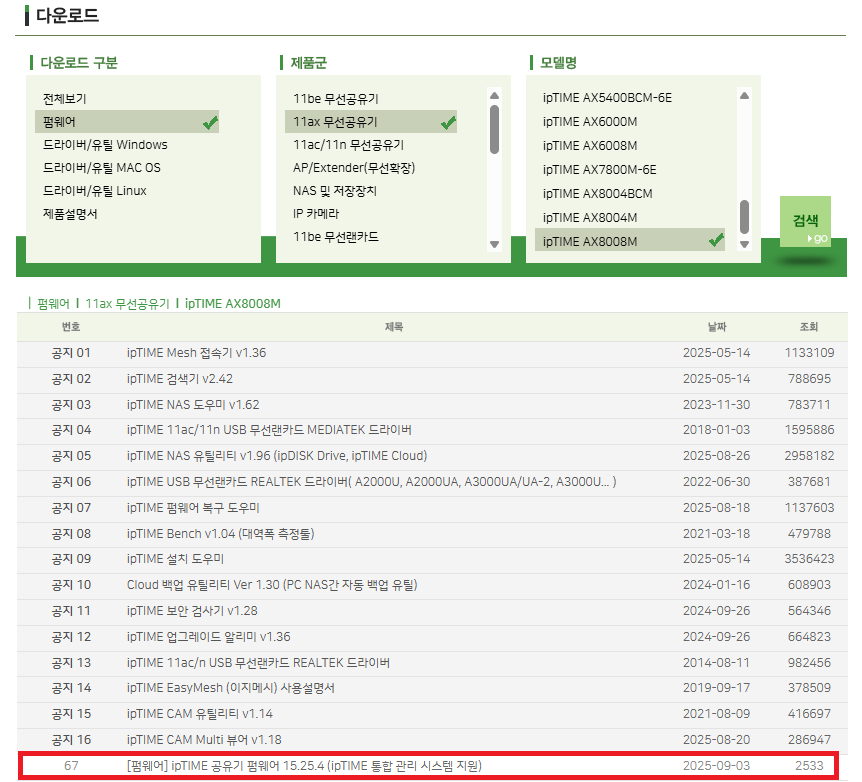This screenshot has height=782, width=862.
Task: Click the up arrow on the 모델명 scrollbar
Action: click(742, 96)
